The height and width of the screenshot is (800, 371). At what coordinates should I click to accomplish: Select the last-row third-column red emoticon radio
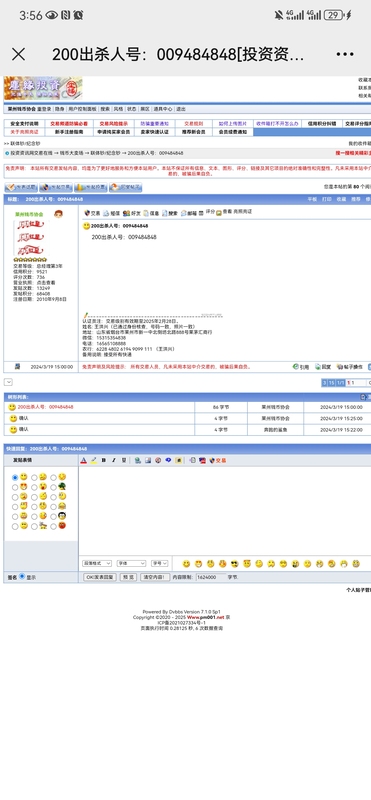tap(53, 526)
